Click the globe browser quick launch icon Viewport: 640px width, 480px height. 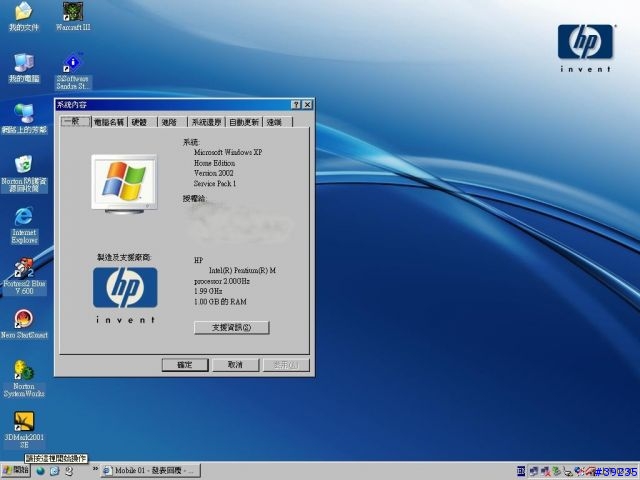point(40,471)
